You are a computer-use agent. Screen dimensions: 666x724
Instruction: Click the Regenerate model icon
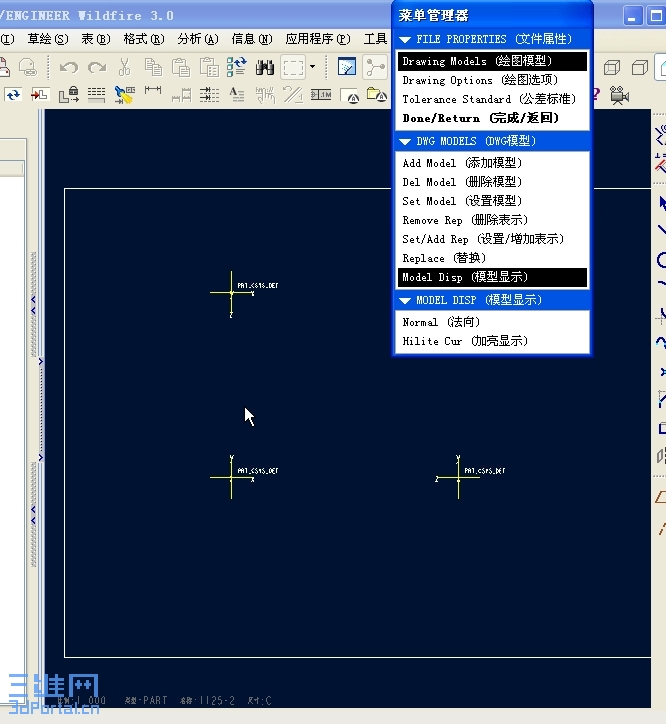pos(237,67)
